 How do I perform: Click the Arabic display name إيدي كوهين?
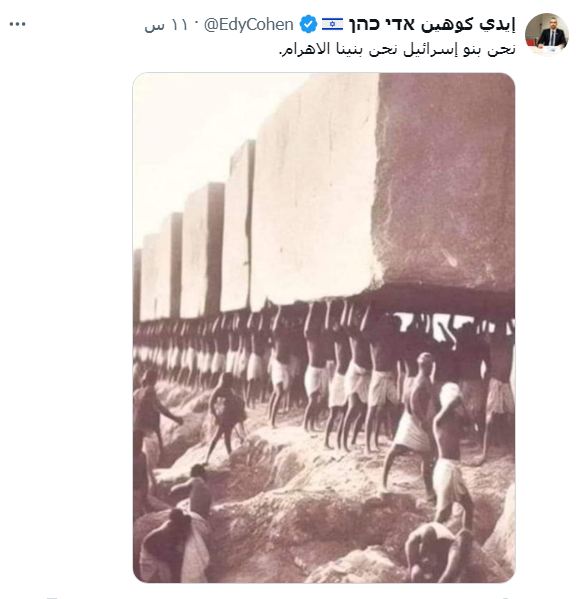click(468, 24)
